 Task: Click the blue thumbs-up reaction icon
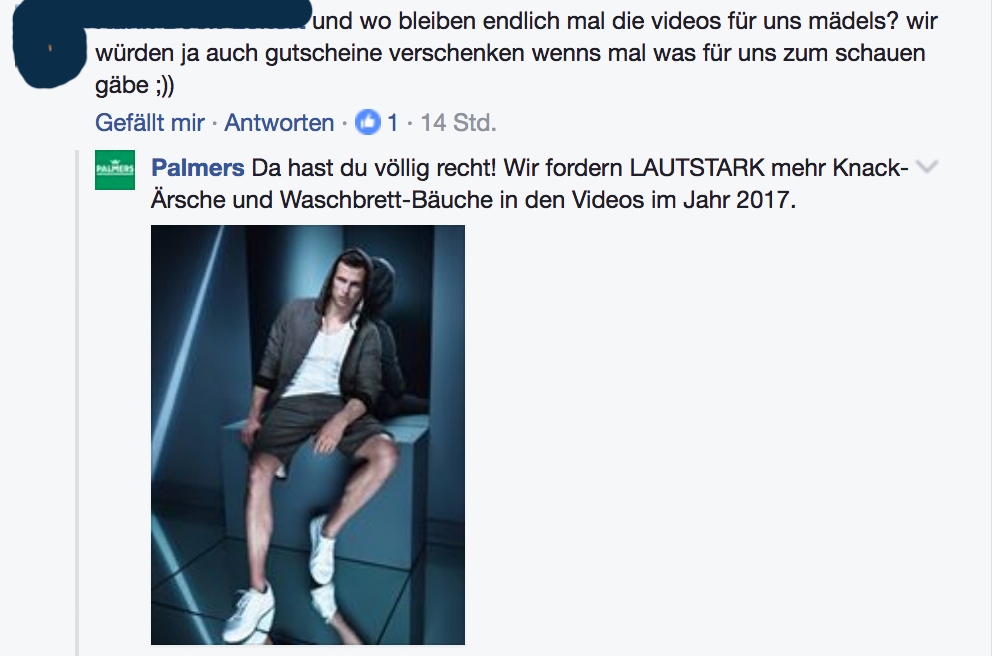point(368,122)
